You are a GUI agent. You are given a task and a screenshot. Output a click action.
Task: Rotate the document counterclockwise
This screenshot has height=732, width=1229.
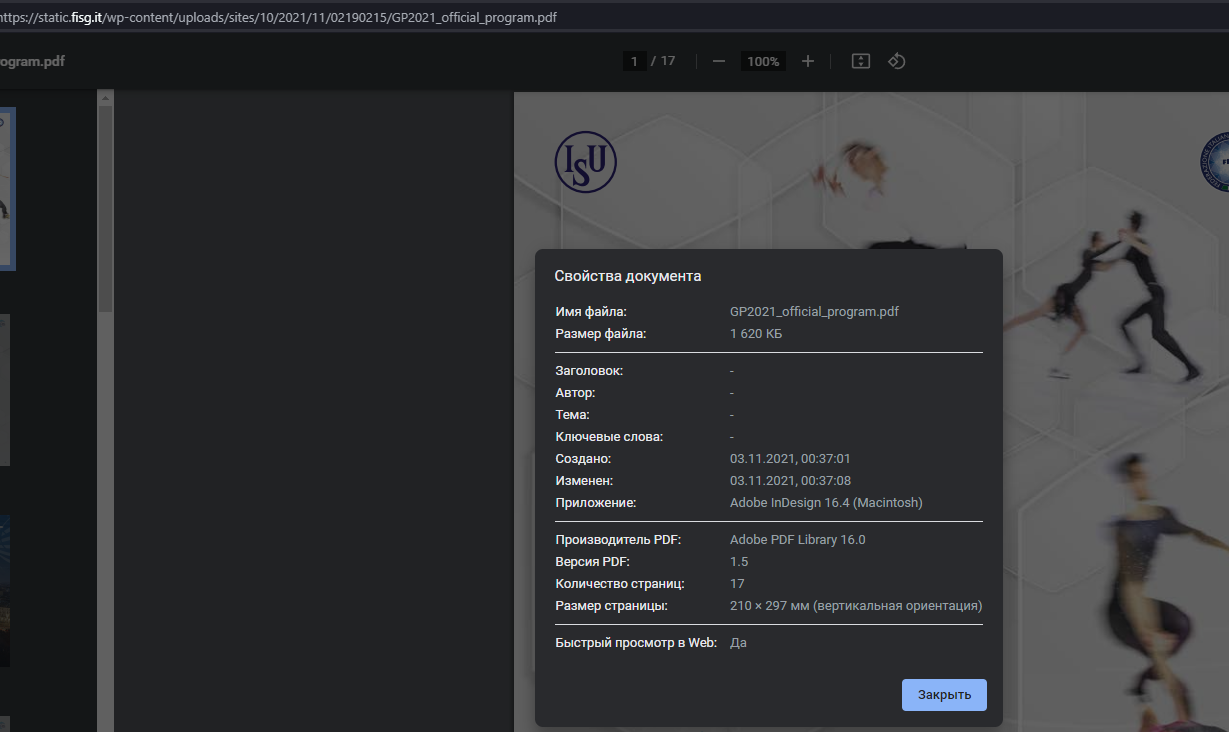pyautogui.click(x=897, y=61)
